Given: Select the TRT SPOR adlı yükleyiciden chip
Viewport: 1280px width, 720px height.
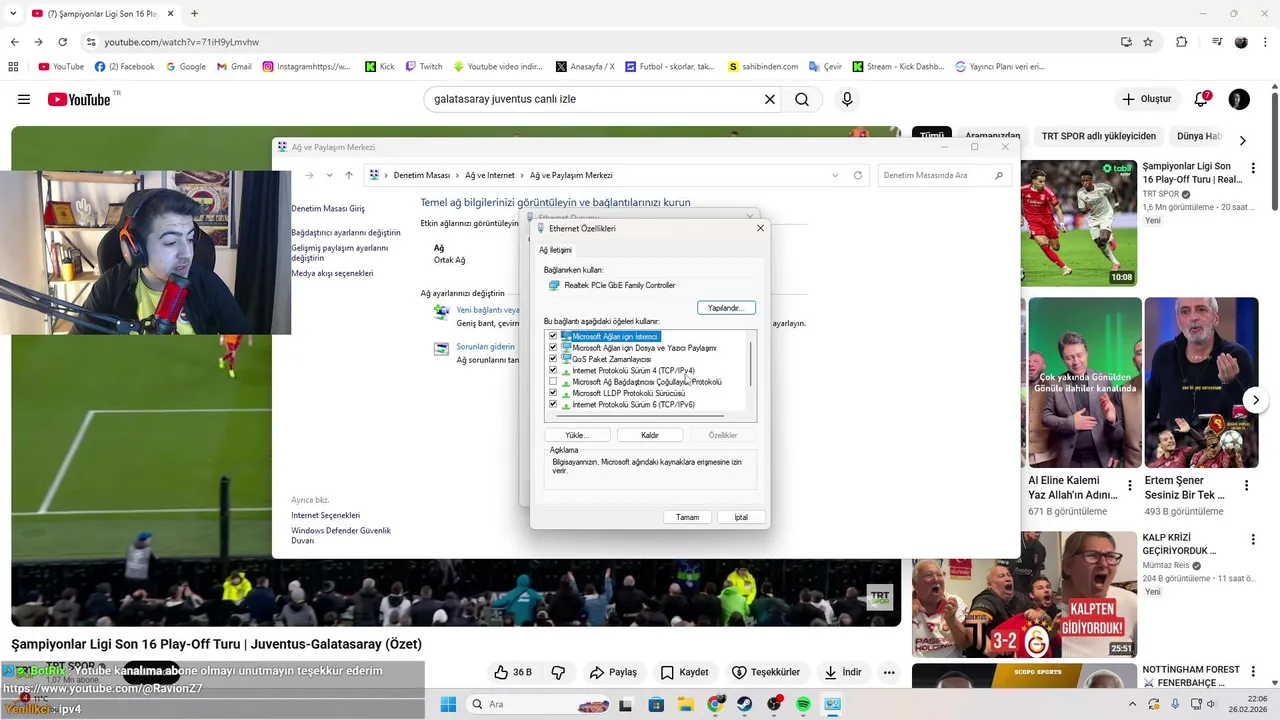Looking at the screenshot, I should [x=1098, y=136].
